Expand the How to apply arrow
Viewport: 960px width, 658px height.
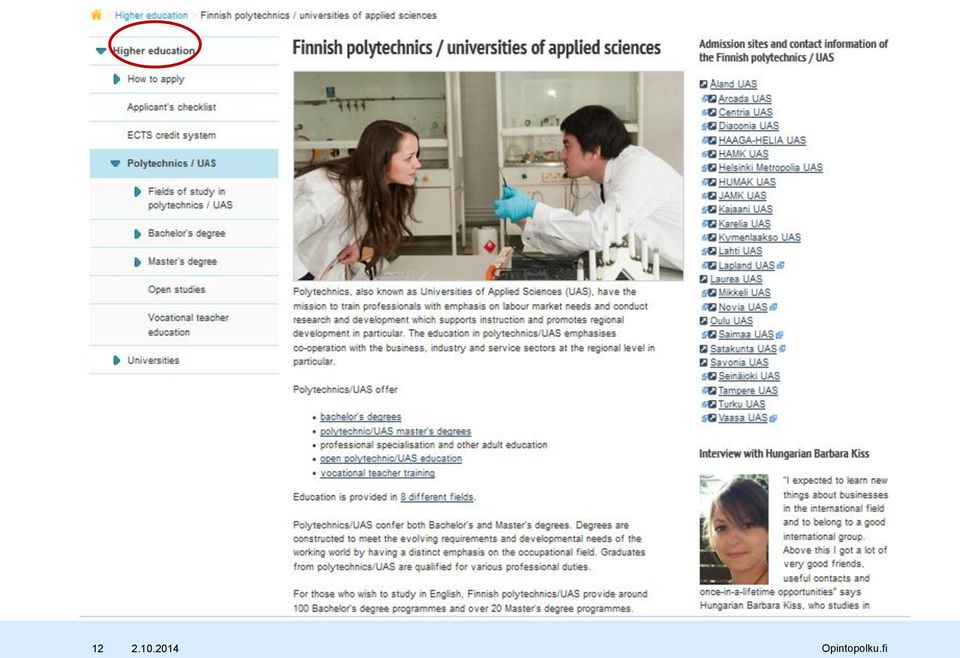click(x=116, y=79)
